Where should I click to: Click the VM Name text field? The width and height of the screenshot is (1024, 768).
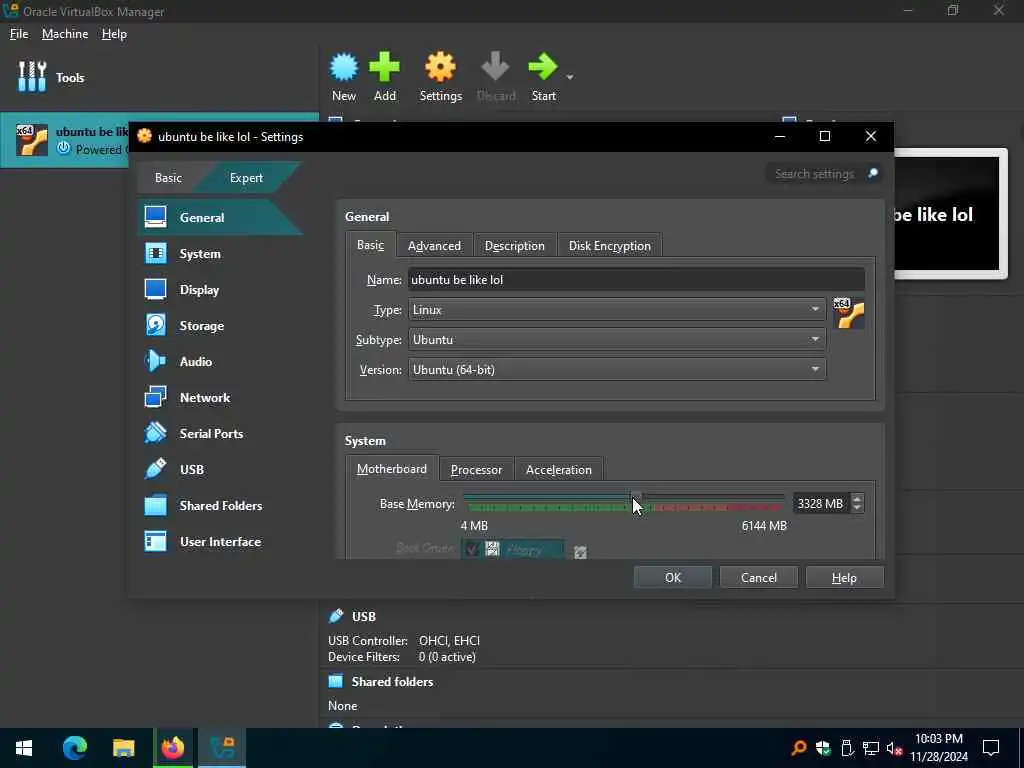pyautogui.click(x=636, y=280)
